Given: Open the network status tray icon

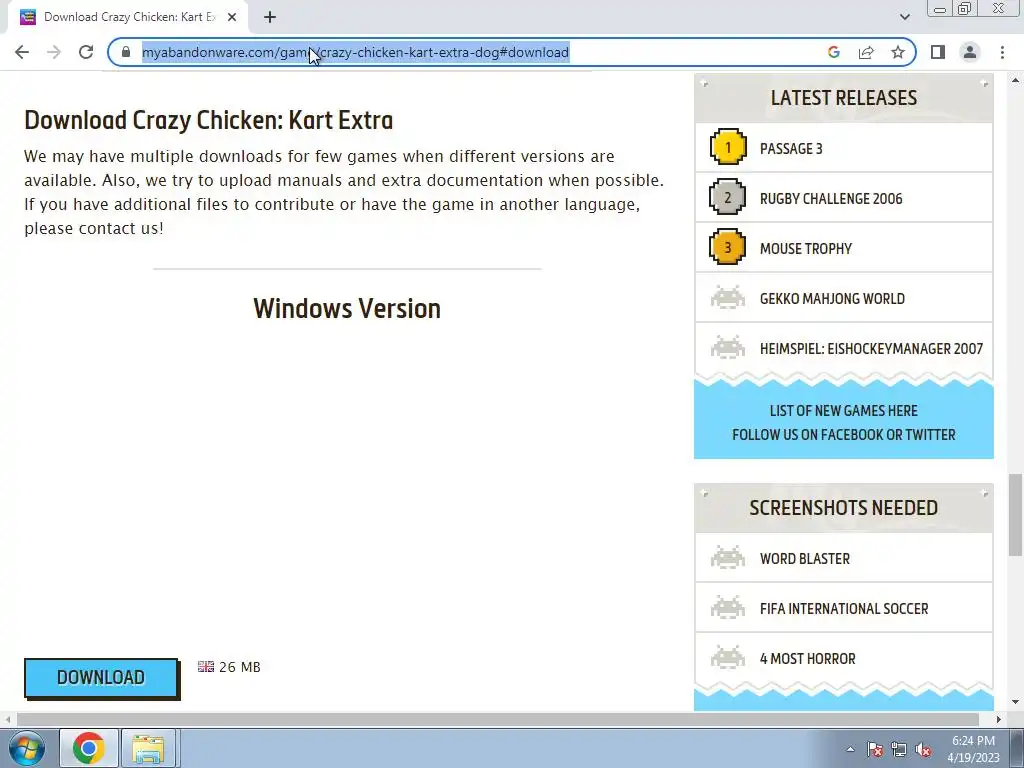Looking at the screenshot, I should coord(899,750).
